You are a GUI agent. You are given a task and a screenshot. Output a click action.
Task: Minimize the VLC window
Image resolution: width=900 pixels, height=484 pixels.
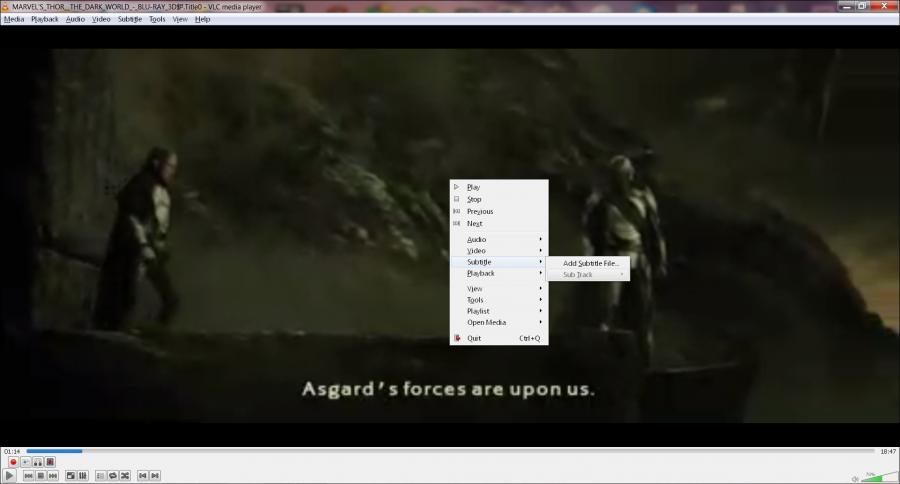coord(845,6)
